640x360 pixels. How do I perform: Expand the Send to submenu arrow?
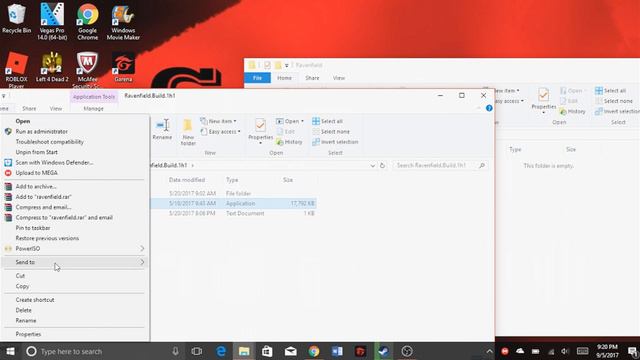tap(142, 262)
